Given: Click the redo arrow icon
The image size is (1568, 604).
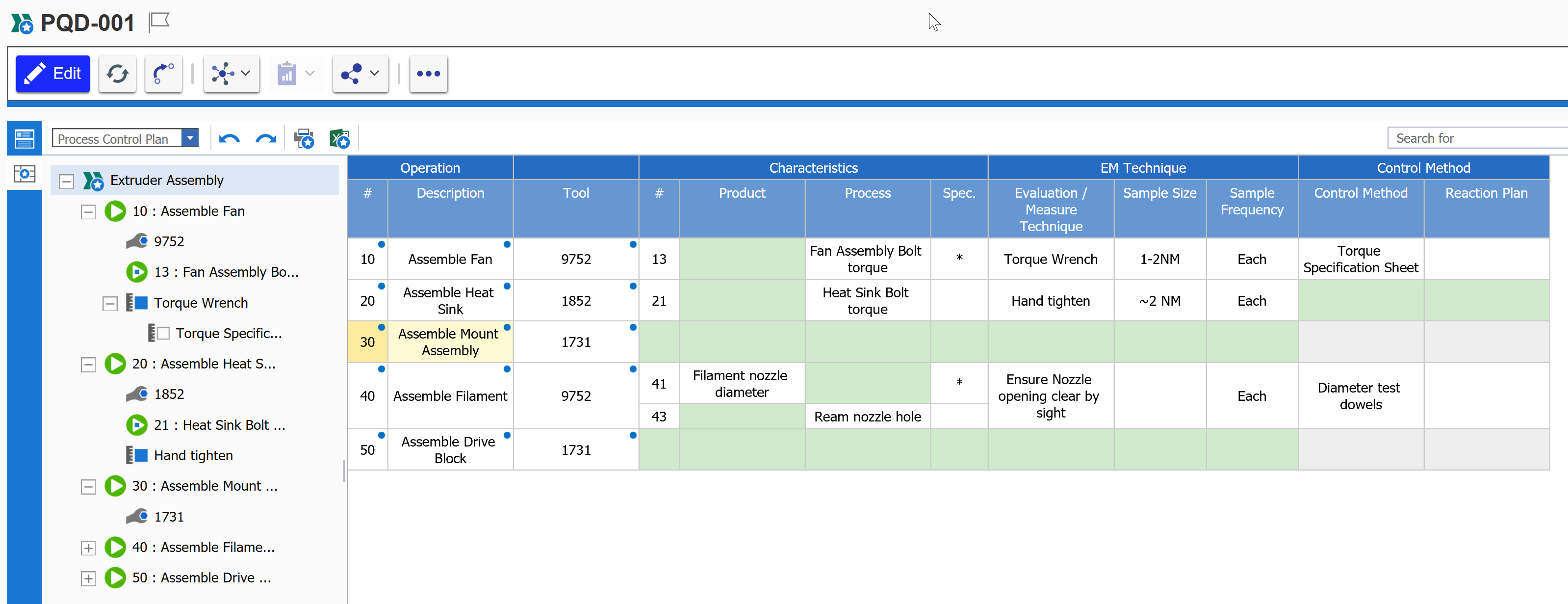Looking at the screenshot, I should pyautogui.click(x=265, y=139).
